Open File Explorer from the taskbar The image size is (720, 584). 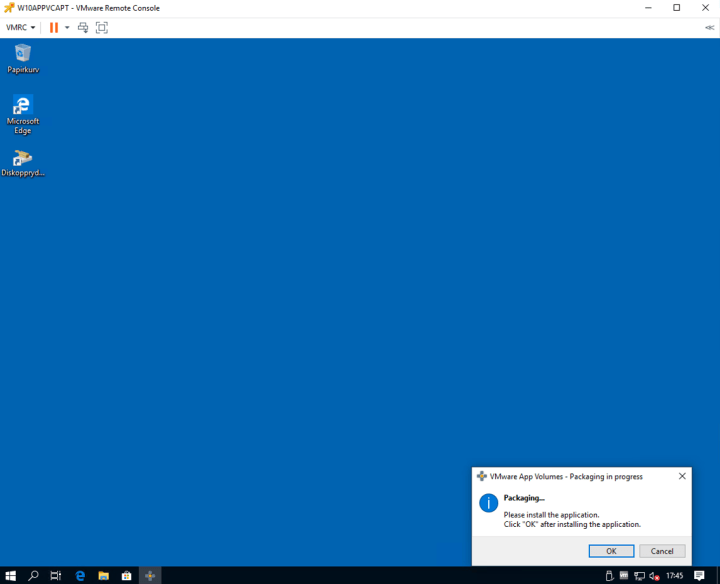103,576
